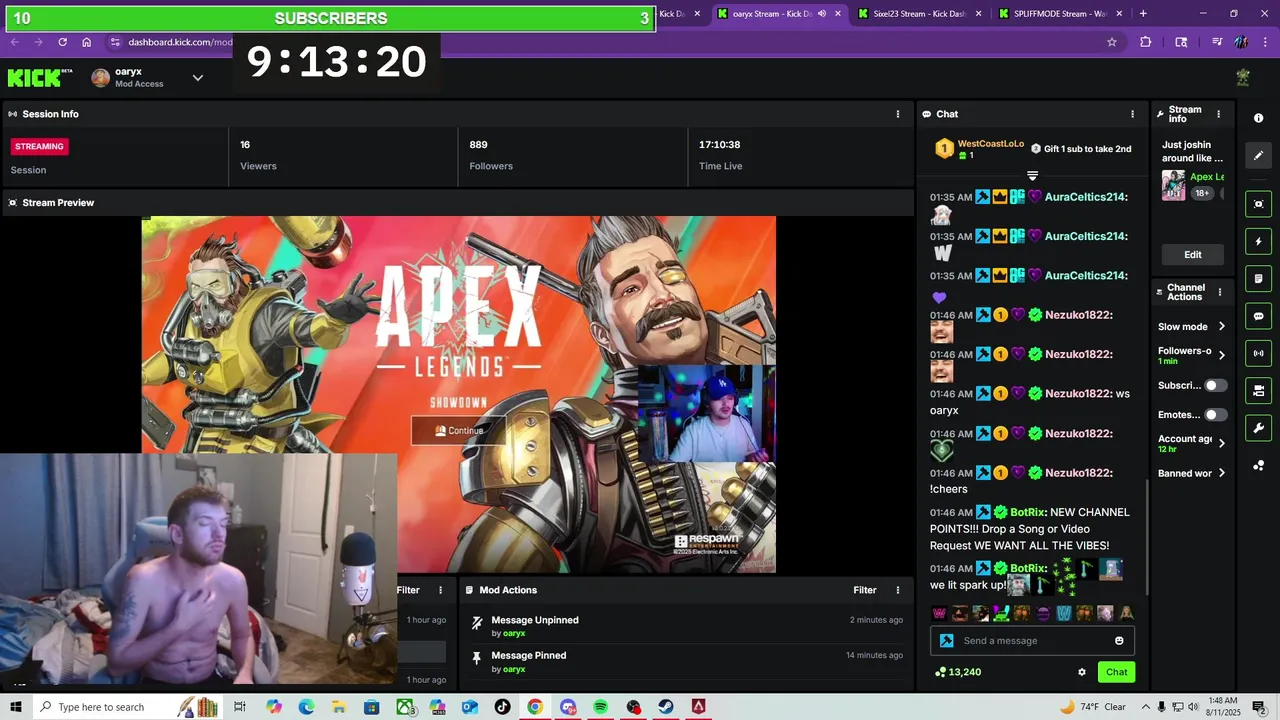Viewport: 1280px width, 720px height.
Task: Close the Sixel23 Stream tab
Action: click(978, 14)
